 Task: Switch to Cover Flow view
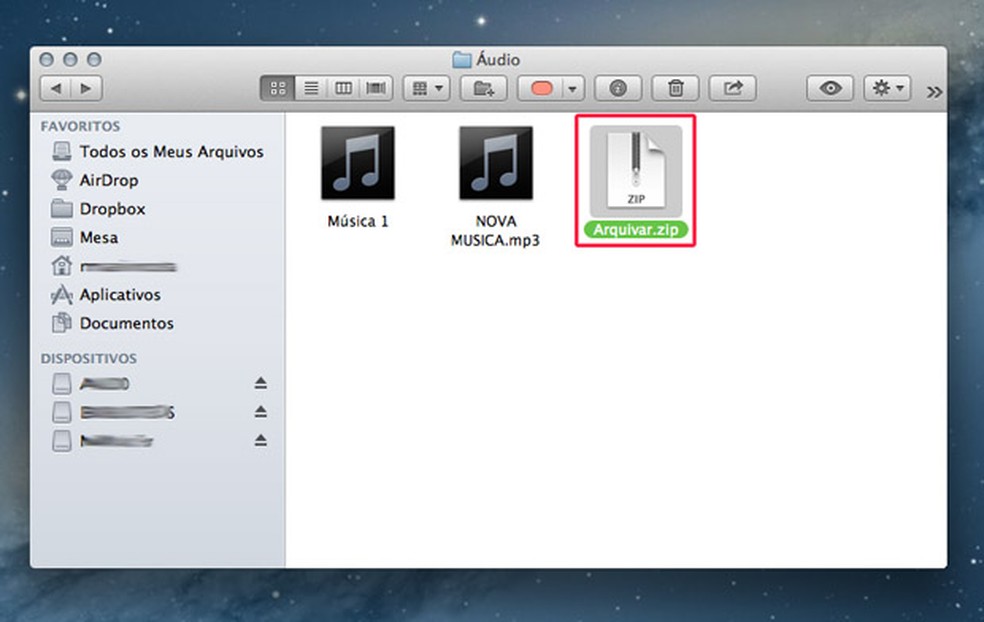[376, 88]
